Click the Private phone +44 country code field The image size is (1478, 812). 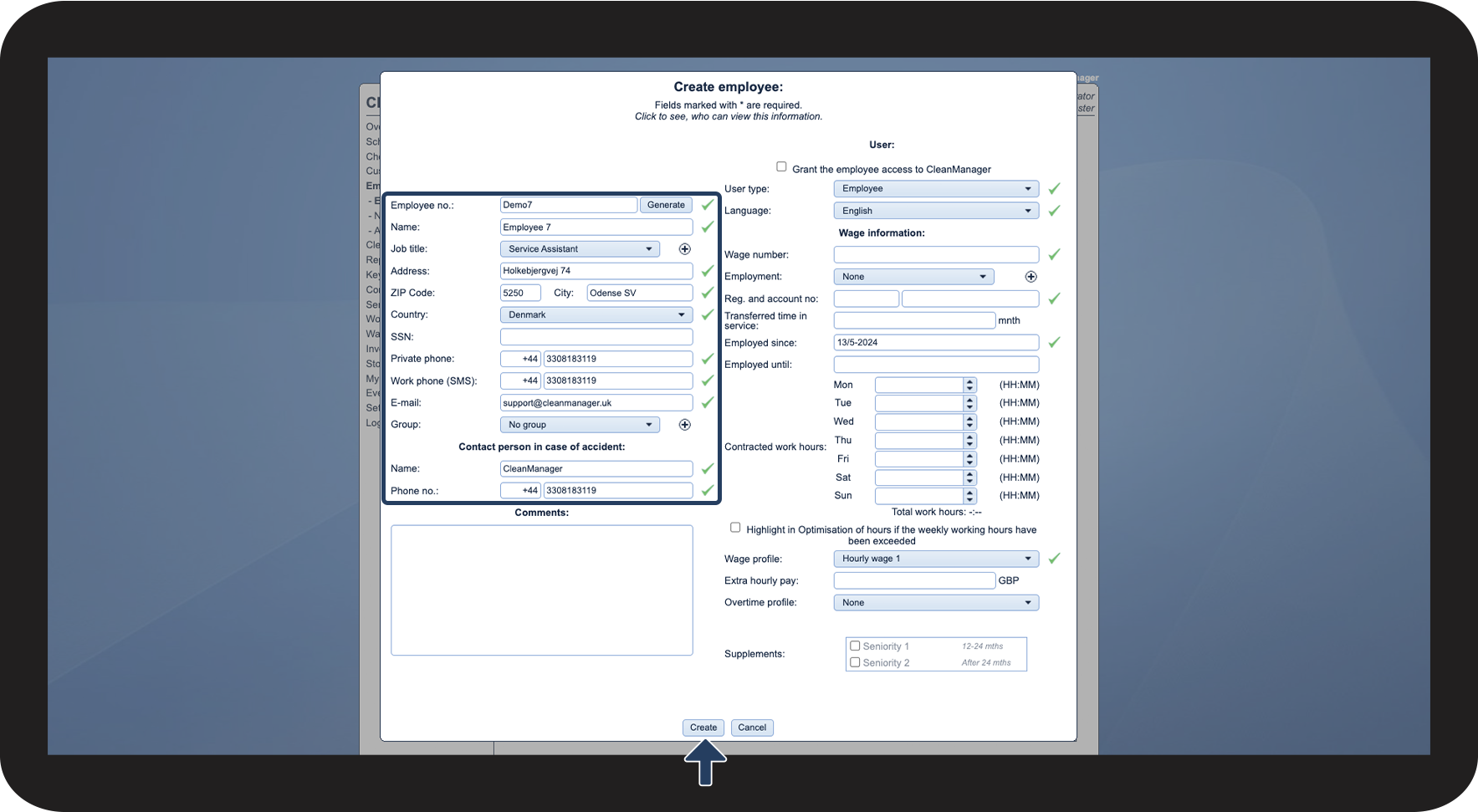[520, 359]
